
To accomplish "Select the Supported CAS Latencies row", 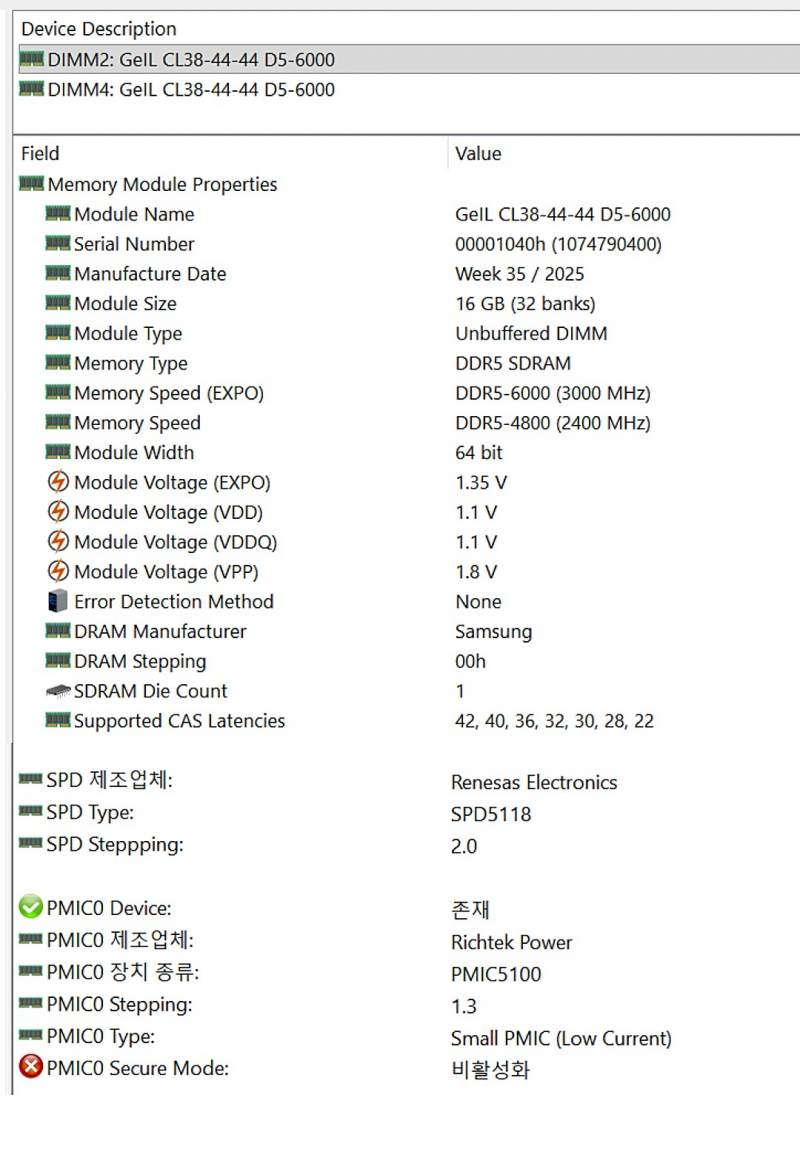I will [x=179, y=721].
